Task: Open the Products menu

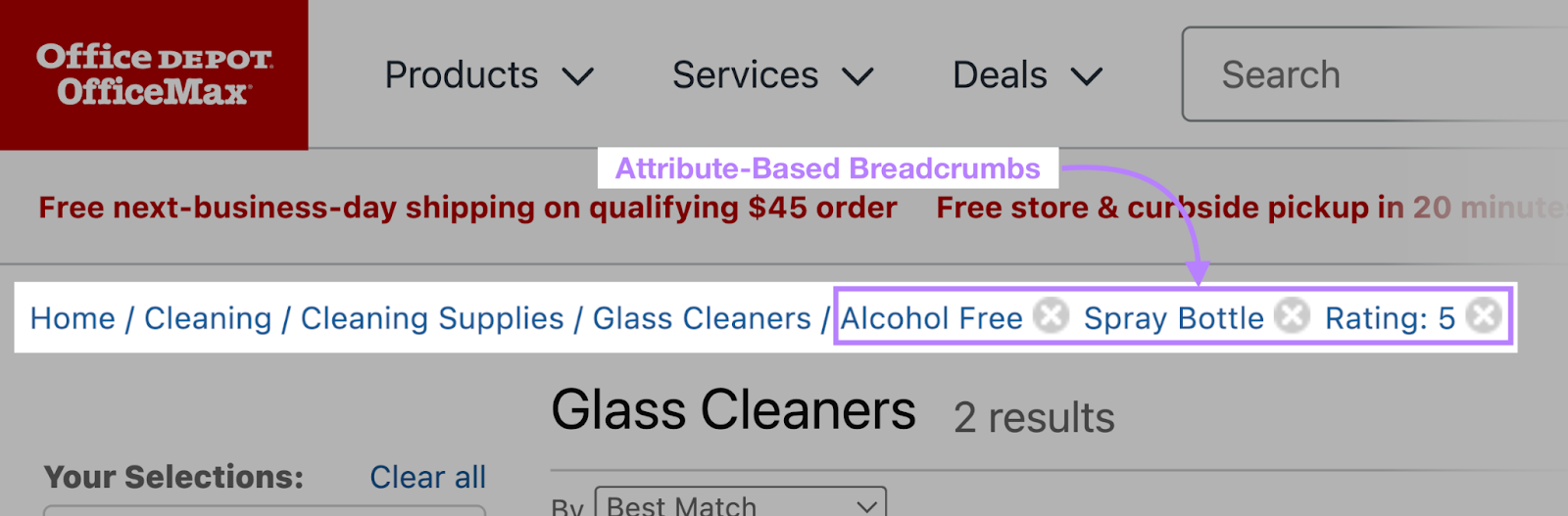Action: pyautogui.click(x=462, y=75)
